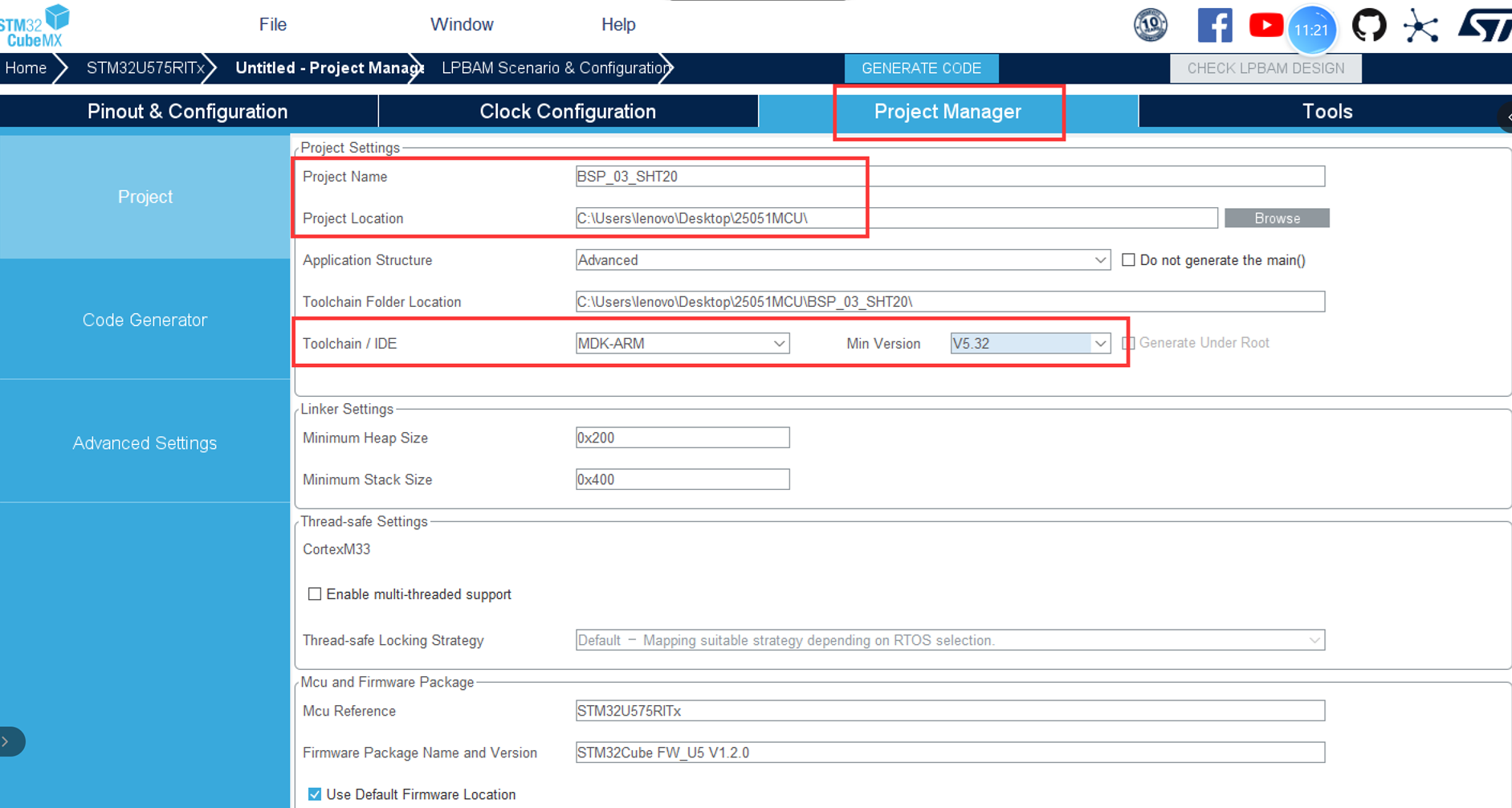
Task: Open the GitHub icon link
Action: 1369,25
